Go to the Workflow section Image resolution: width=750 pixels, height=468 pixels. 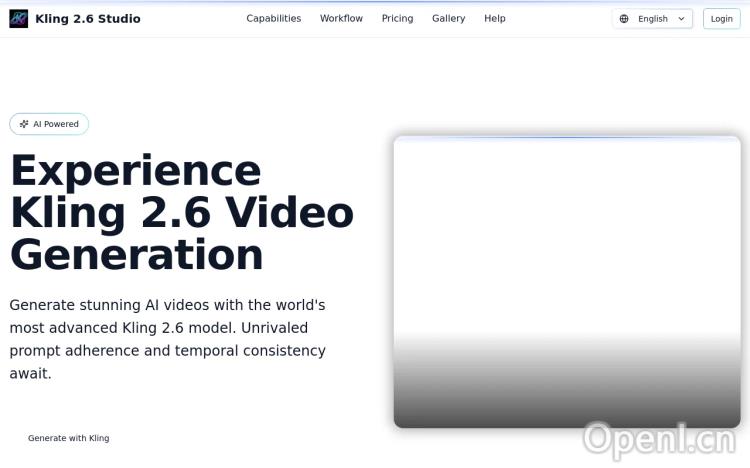coord(341,19)
